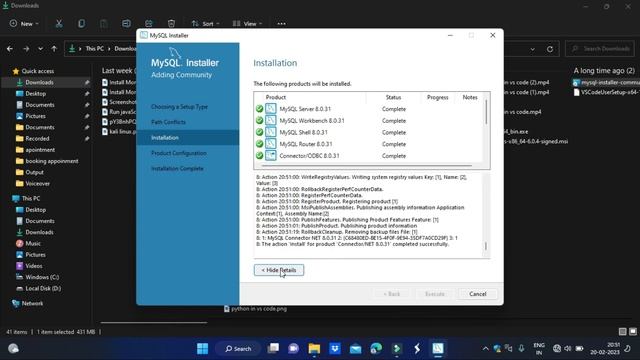Image resolution: width=640 pixels, height=360 pixels.
Task: Click green checkmark for MySQL Shell row
Action: click(x=259, y=132)
